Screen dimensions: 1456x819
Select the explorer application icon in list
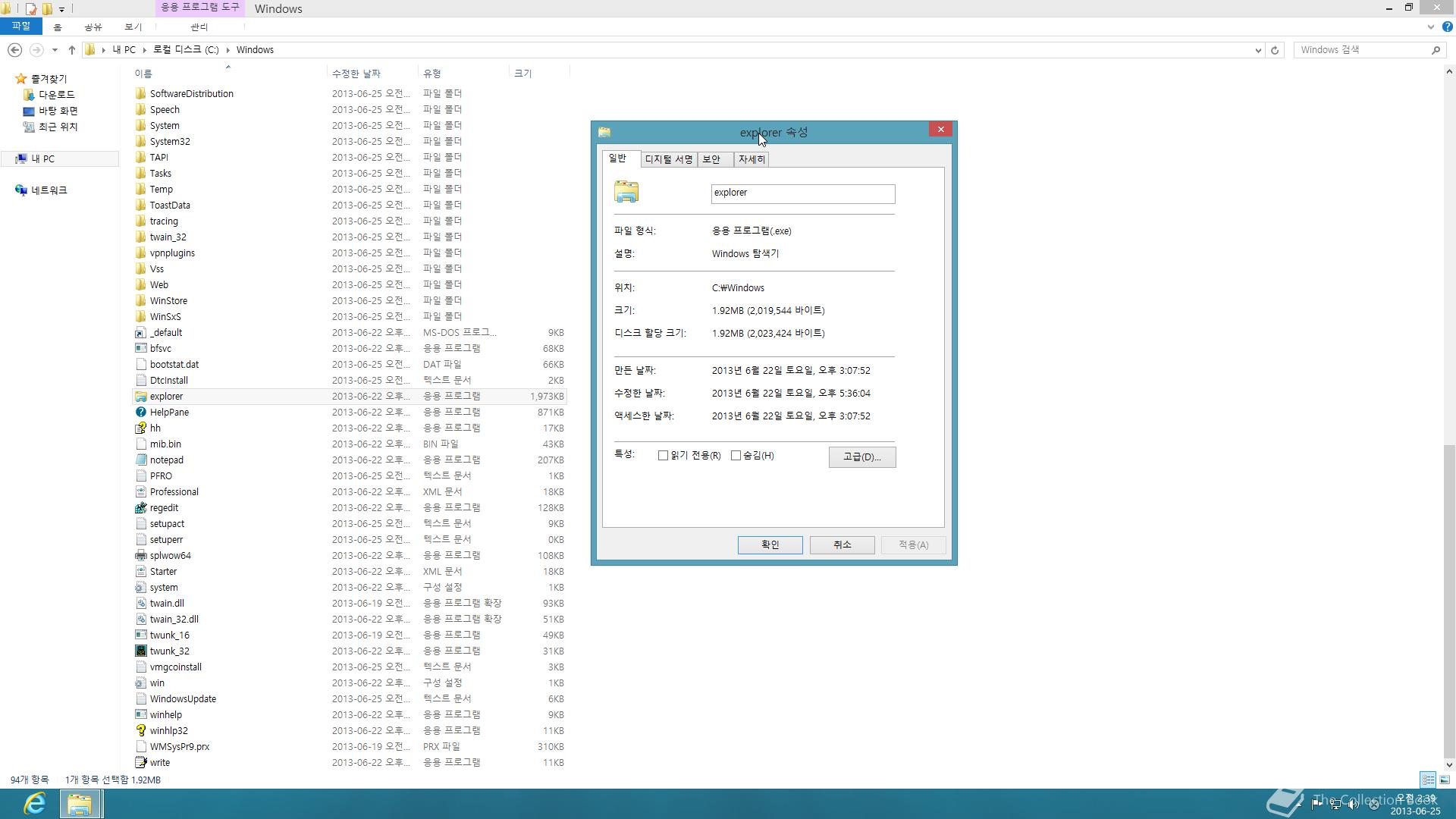click(140, 397)
